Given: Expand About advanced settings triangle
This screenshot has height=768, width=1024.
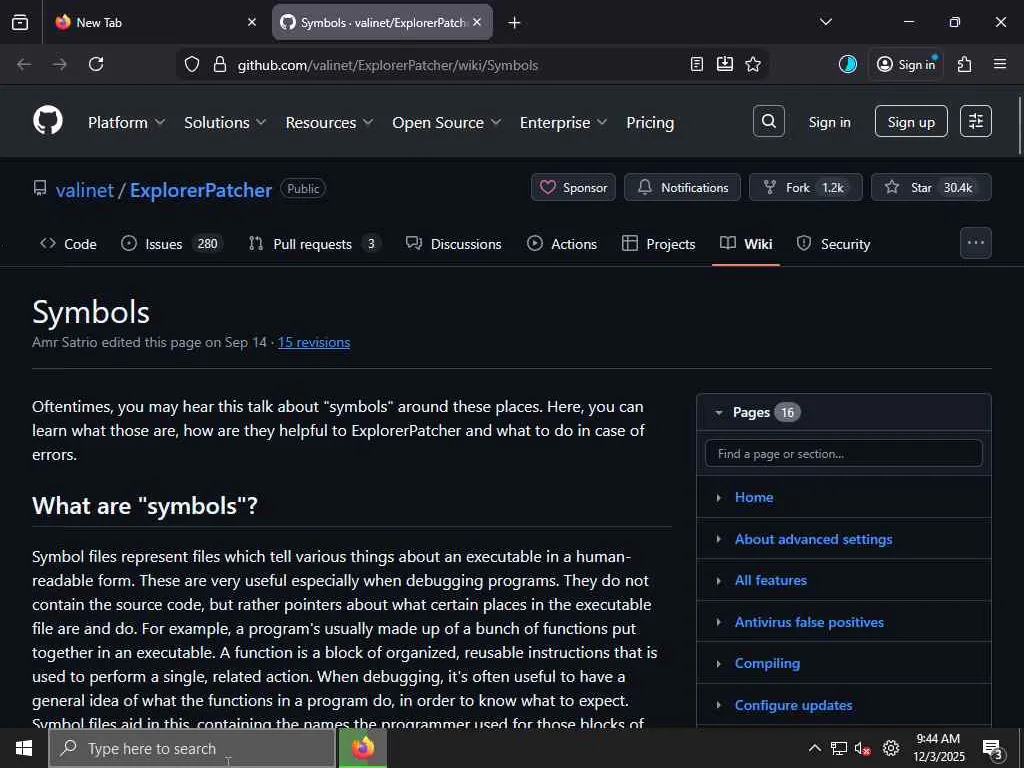Looking at the screenshot, I should pyautogui.click(x=718, y=539).
